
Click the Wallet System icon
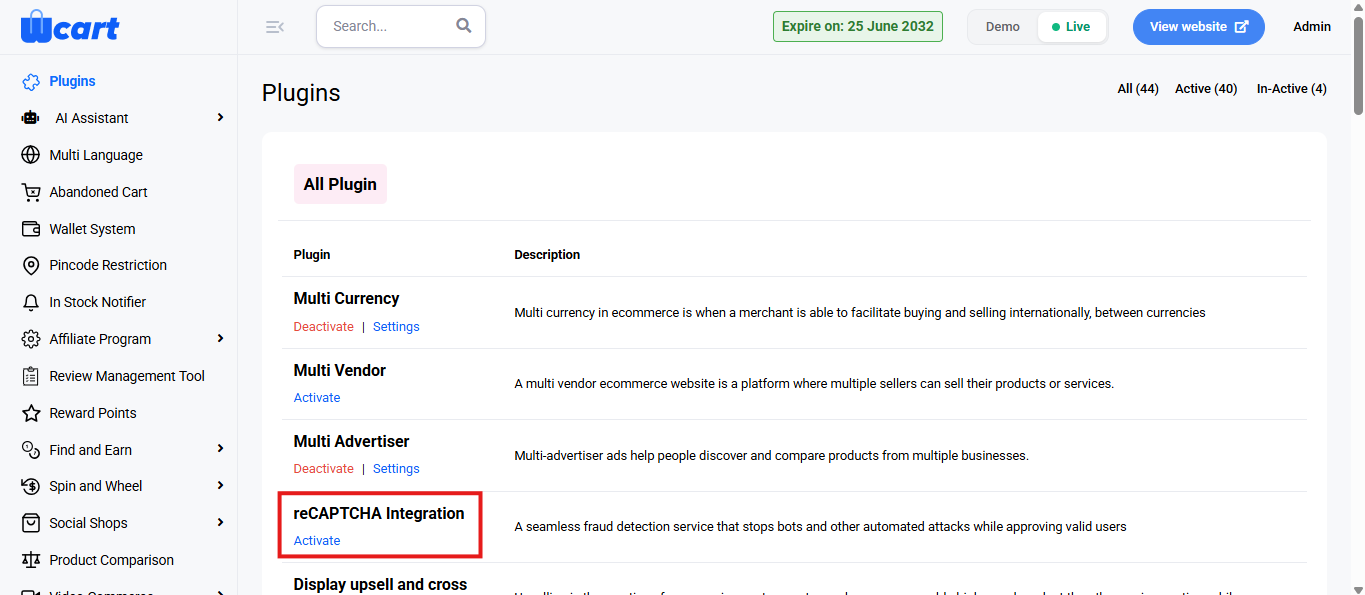(x=31, y=229)
